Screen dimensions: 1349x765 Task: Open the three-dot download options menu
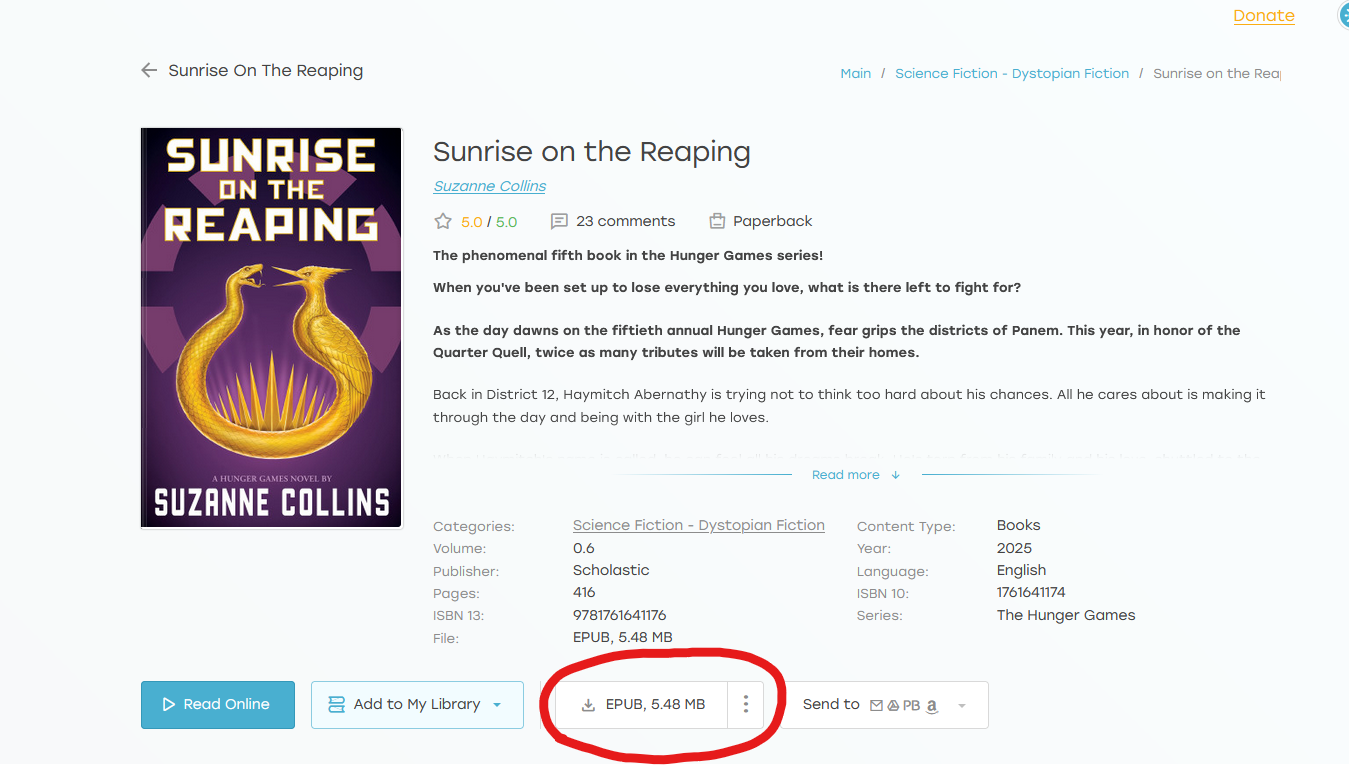(x=746, y=704)
